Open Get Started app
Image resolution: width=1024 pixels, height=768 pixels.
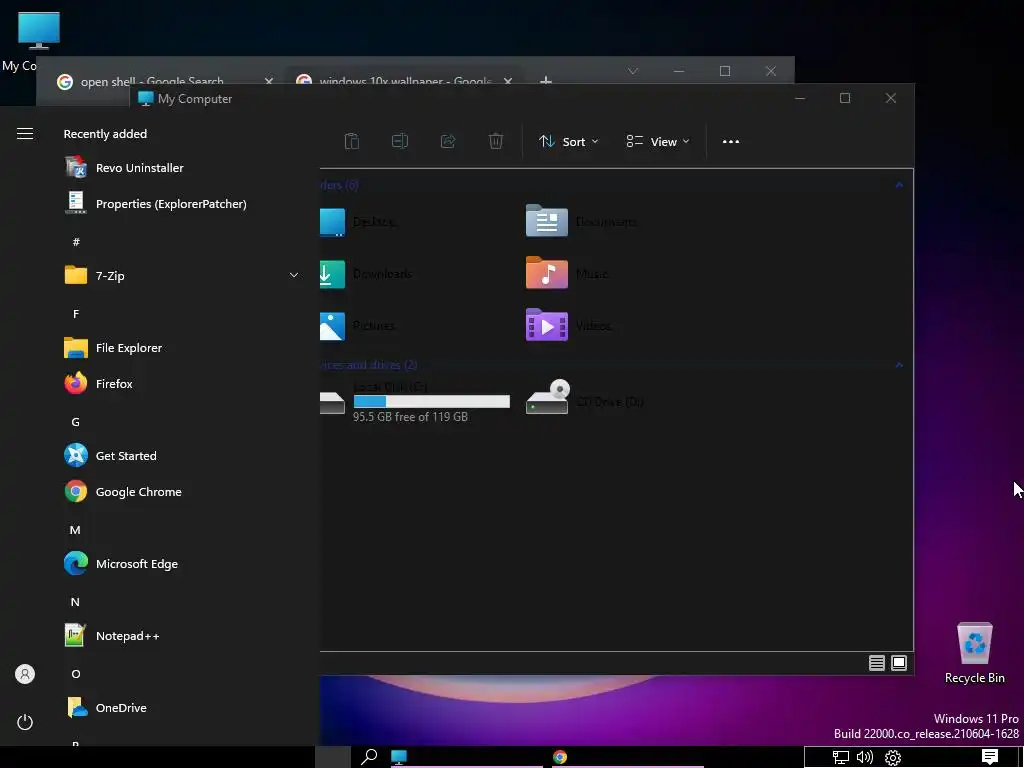point(110,456)
